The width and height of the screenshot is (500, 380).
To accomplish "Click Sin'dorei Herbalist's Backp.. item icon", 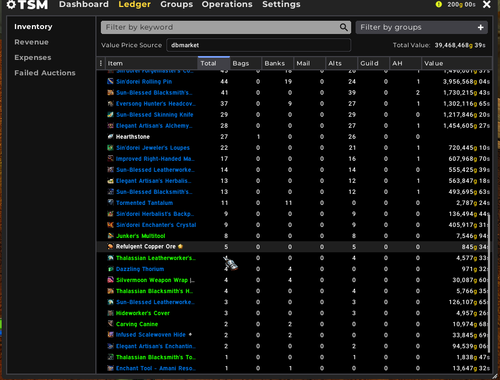I will 110,214.
